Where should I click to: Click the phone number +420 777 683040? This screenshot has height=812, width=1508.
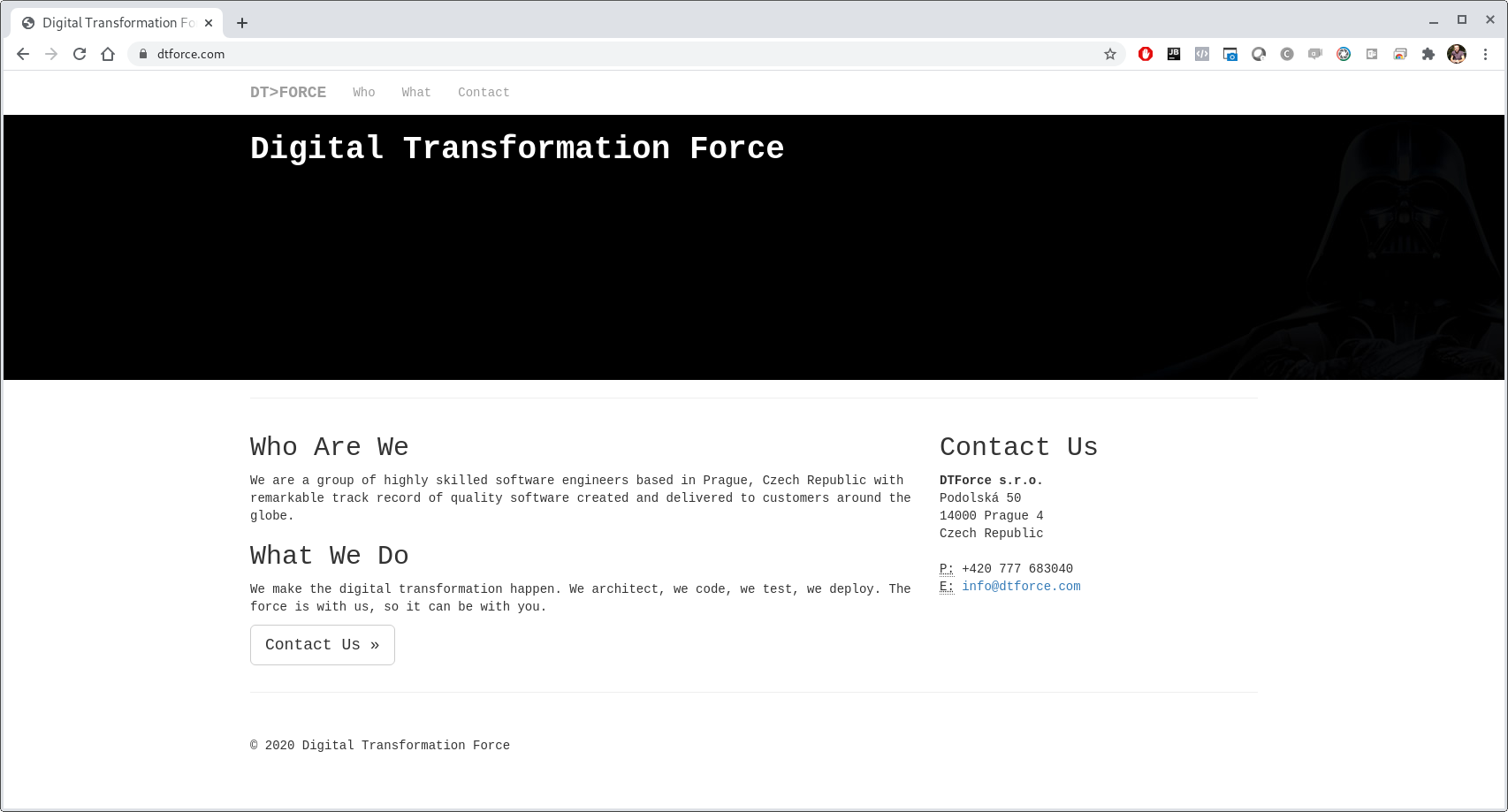(x=1017, y=569)
